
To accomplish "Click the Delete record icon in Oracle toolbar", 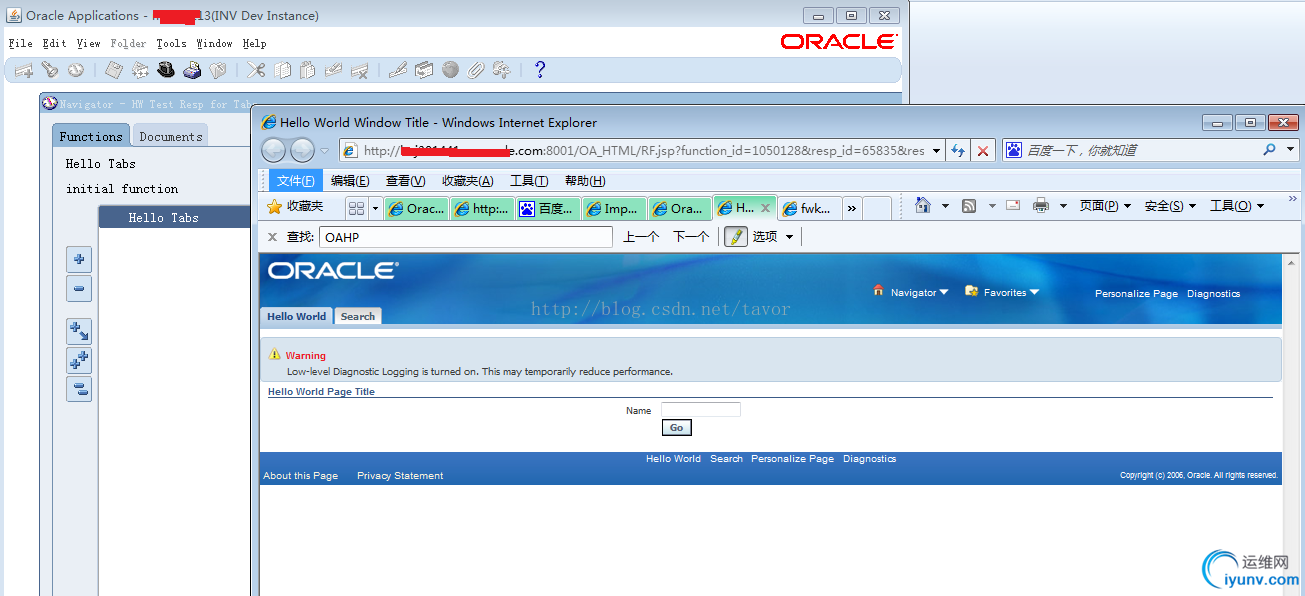I will (x=360, y=70).
